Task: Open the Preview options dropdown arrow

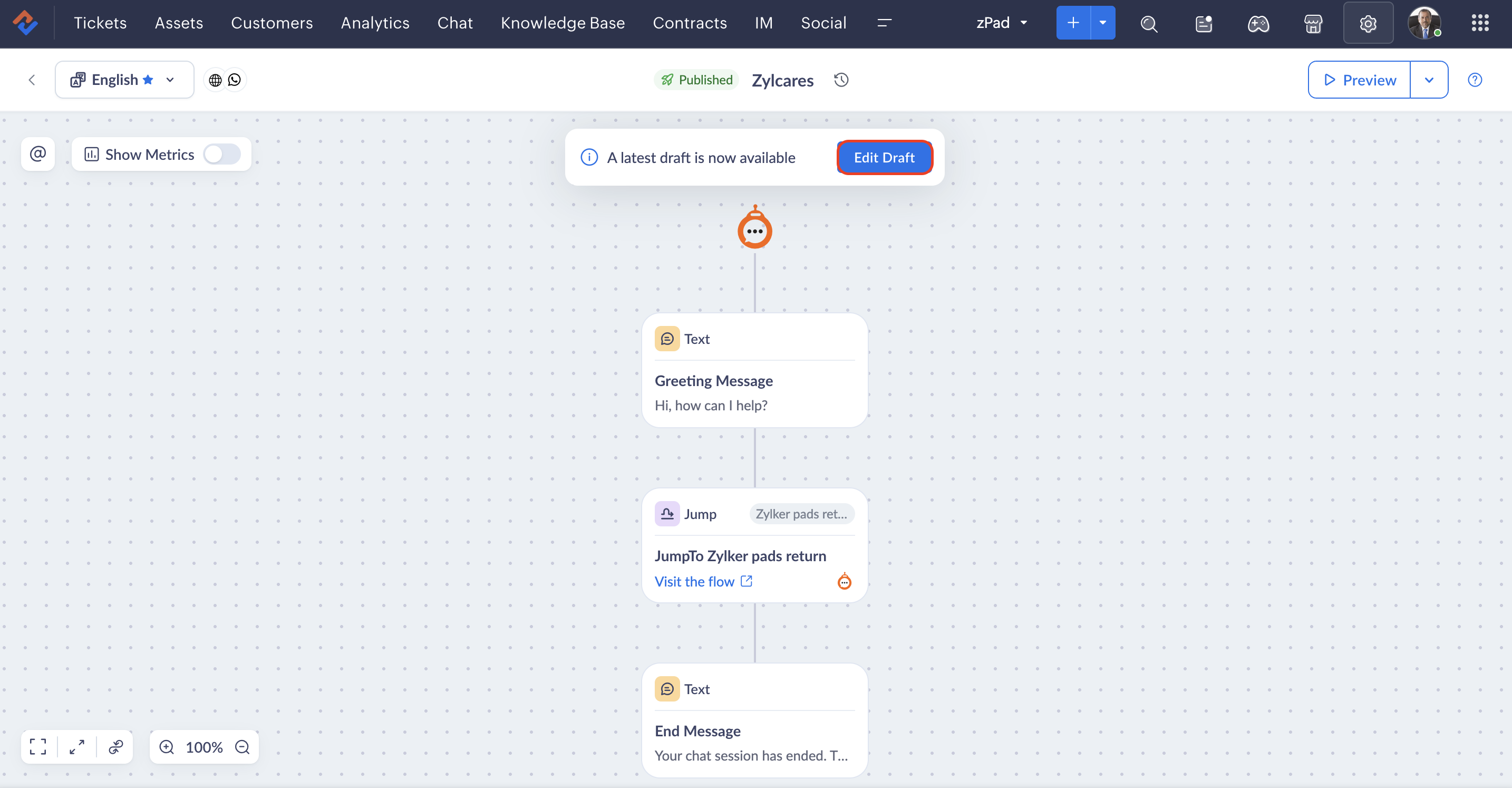Action: click(1429, 80)
